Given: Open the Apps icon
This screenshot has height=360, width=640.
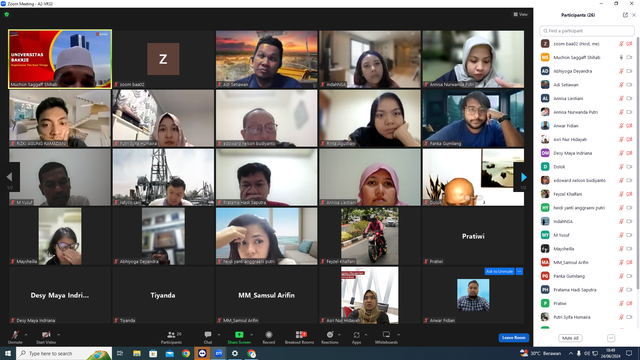Looking at the screenshot, I should tap(356, 335).
